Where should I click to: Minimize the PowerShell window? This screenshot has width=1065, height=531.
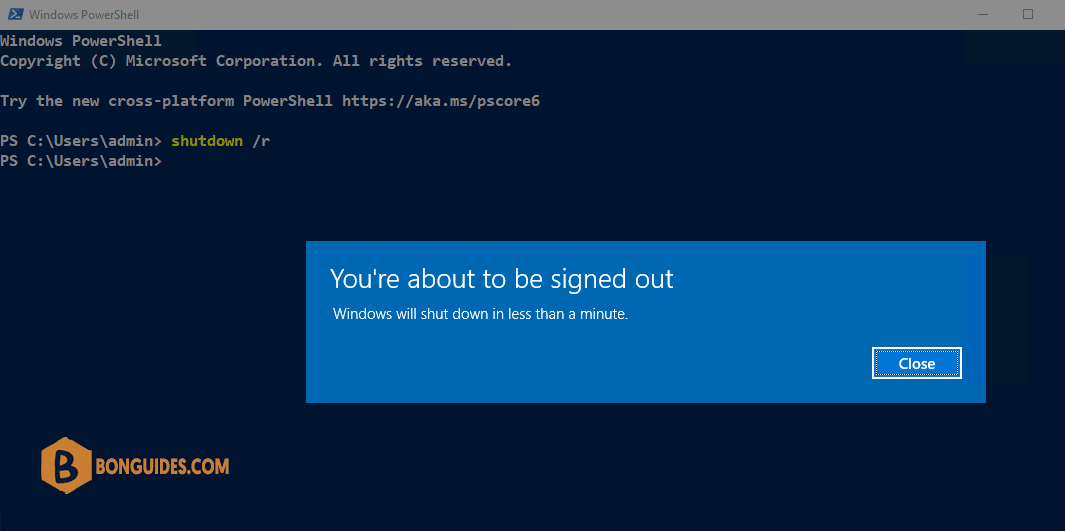tap(983, 14)
